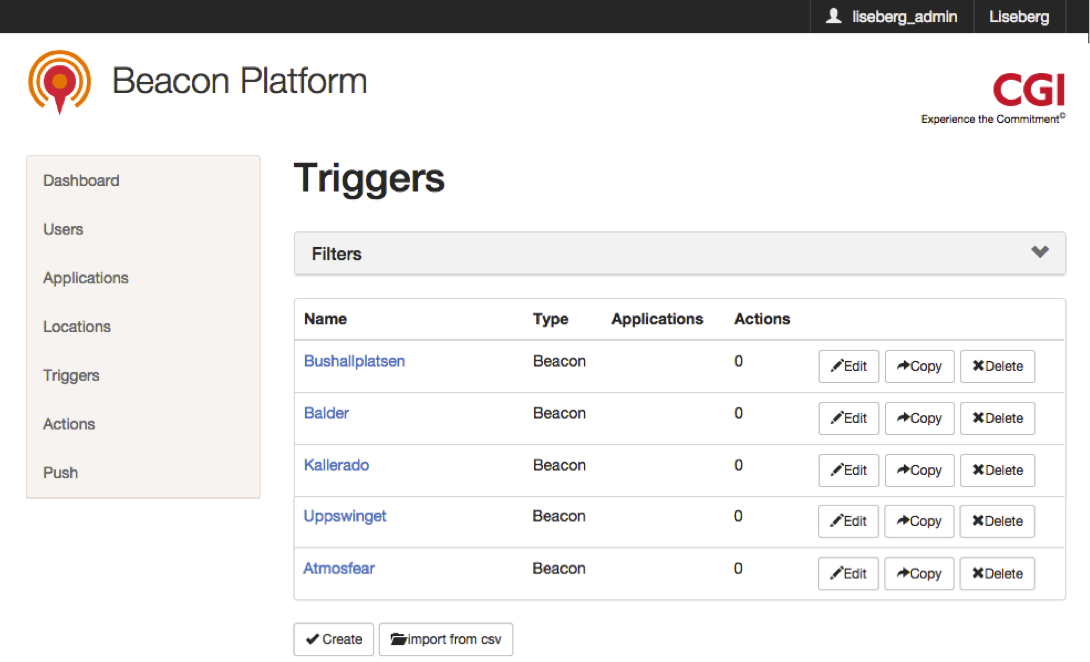Copy the Atmosfear trigger
This screenshot has width=1090, height=662.
click(919, 574)
